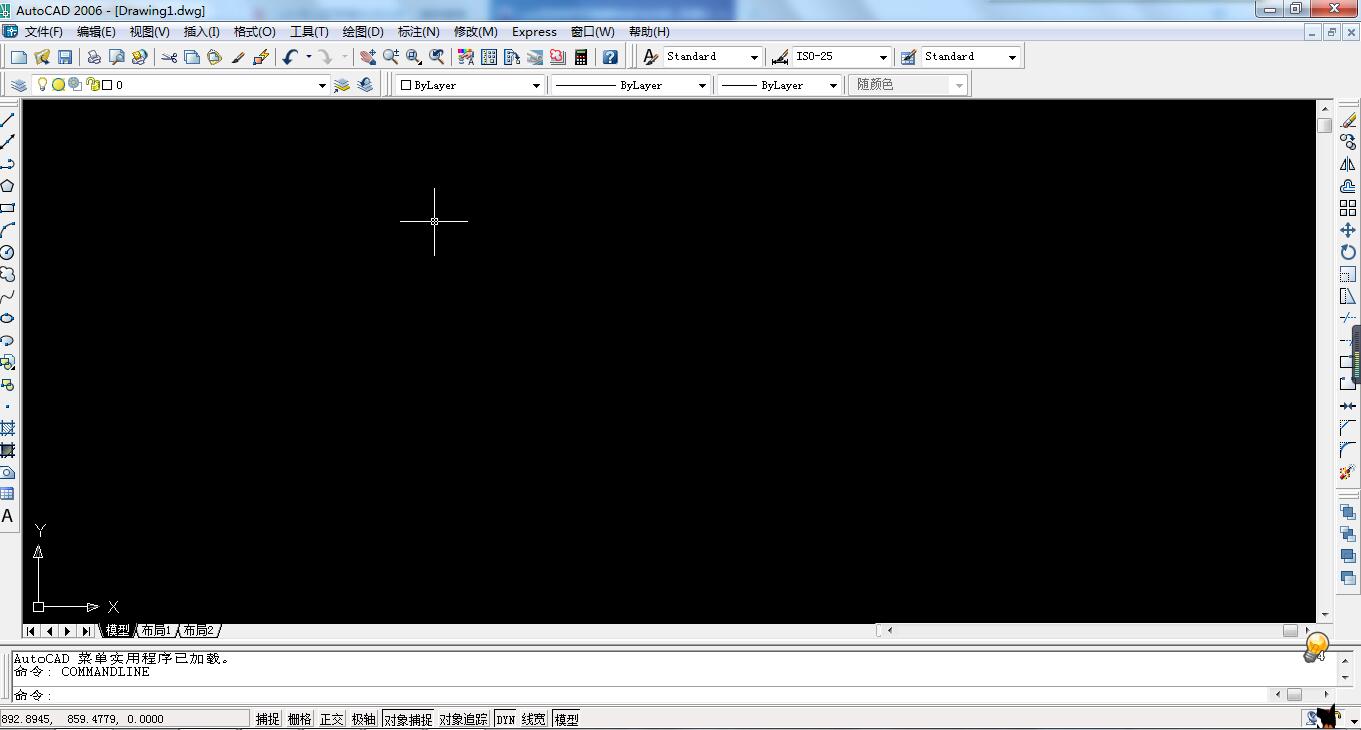
Task: Toggle 线宽 lineweight display
Action: tap(534, 719)
